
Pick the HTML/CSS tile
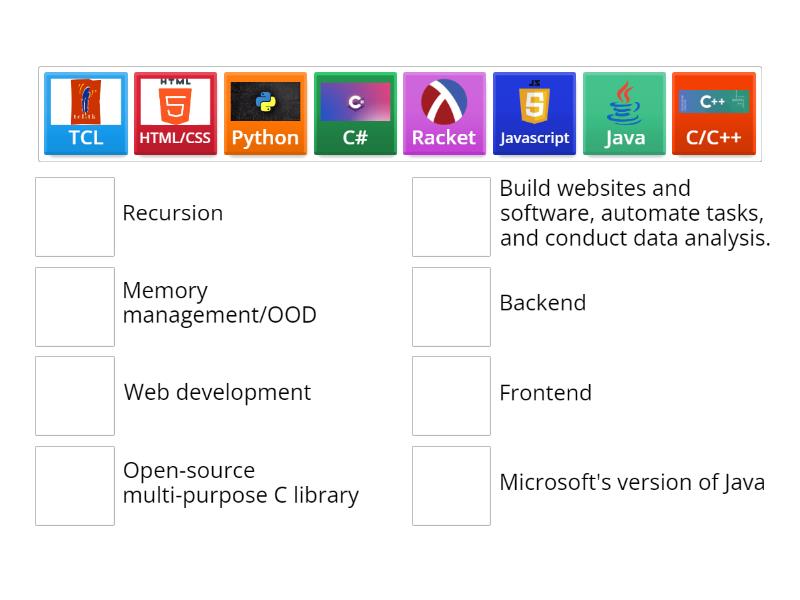(x=175, y=113)
